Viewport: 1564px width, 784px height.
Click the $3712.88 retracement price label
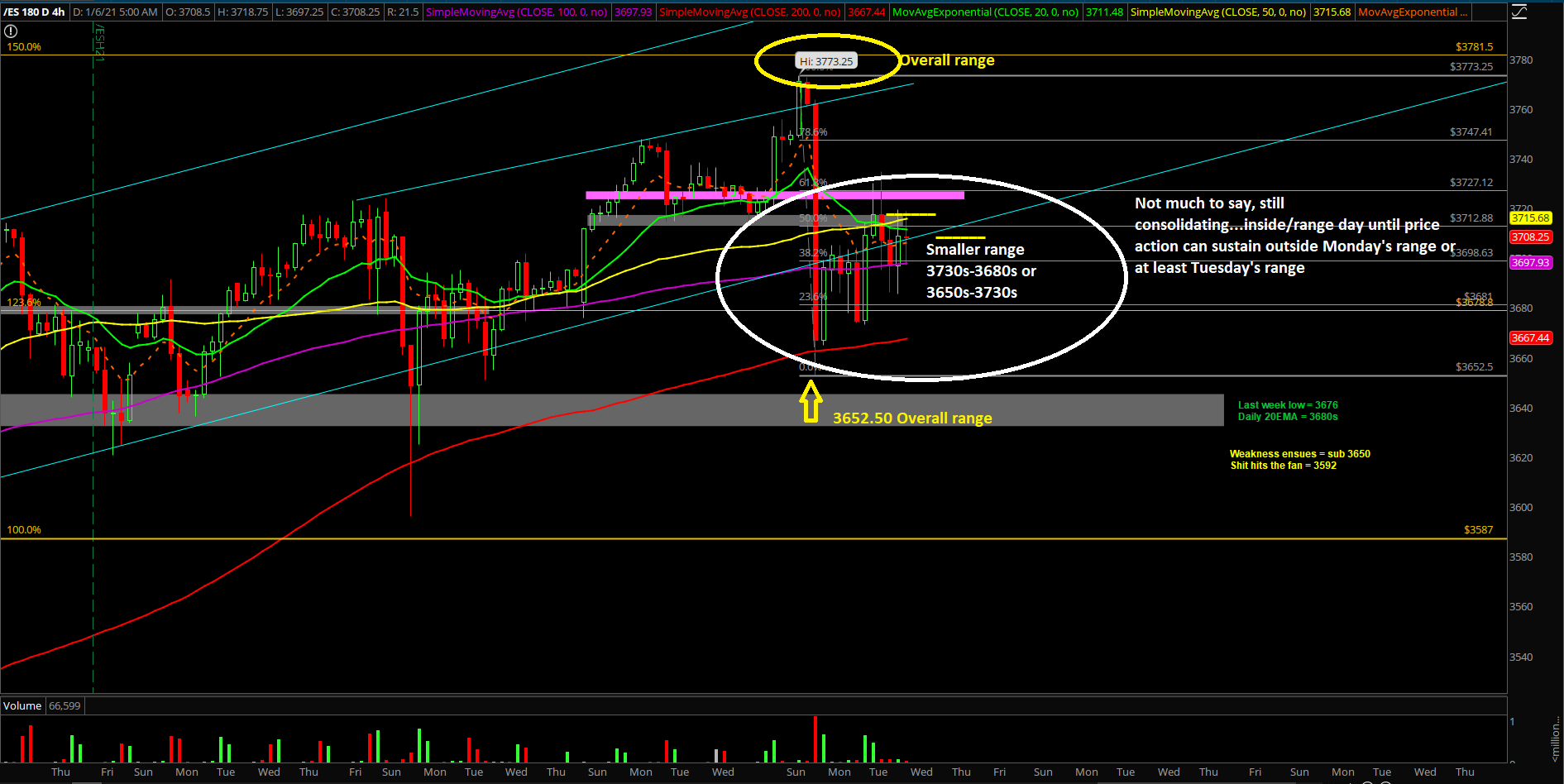pos(1471,218)
